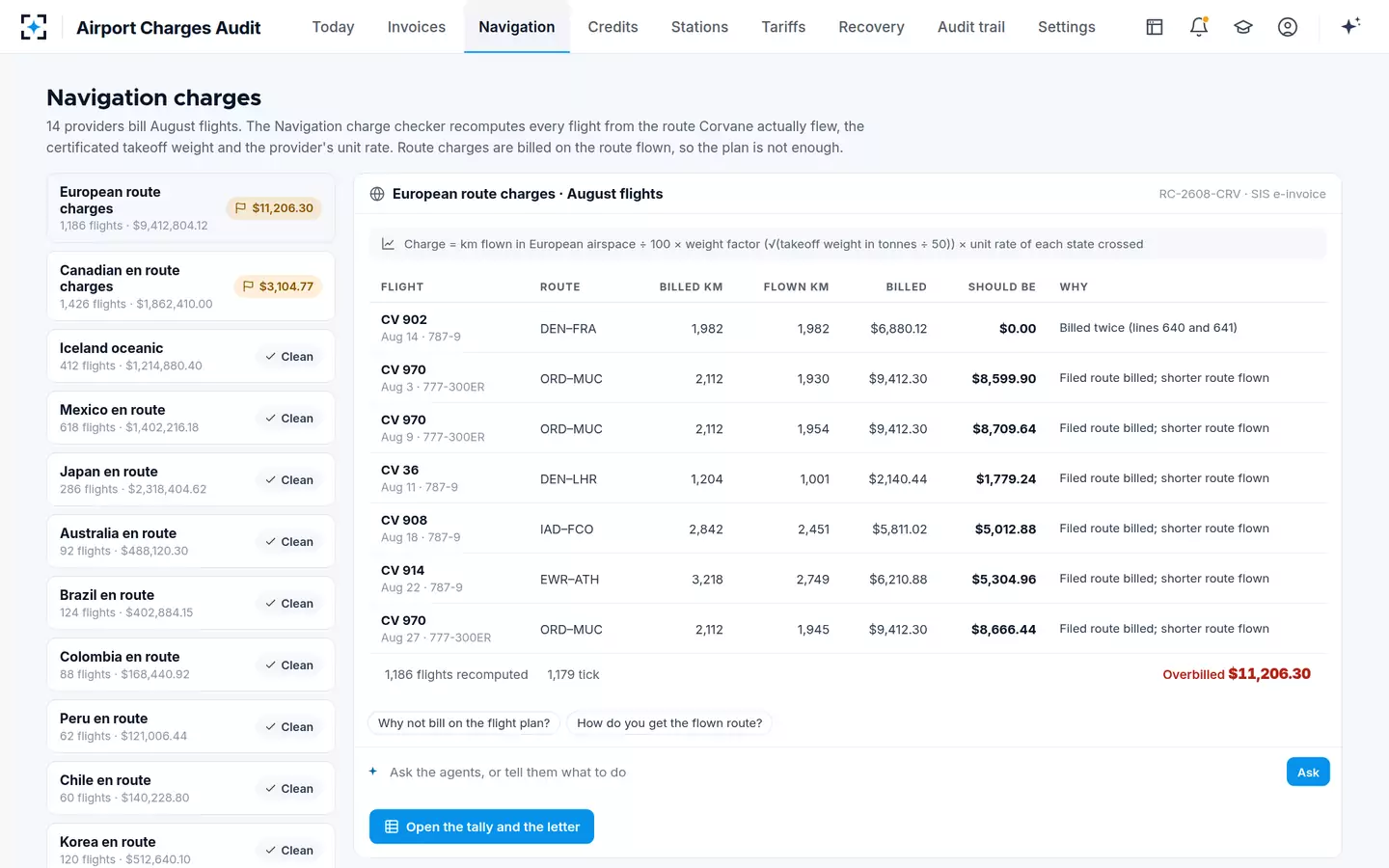Click the CV 914 EWR–ATH flight row
This screenshot has height=868, width=1389.
coord(848,579)
